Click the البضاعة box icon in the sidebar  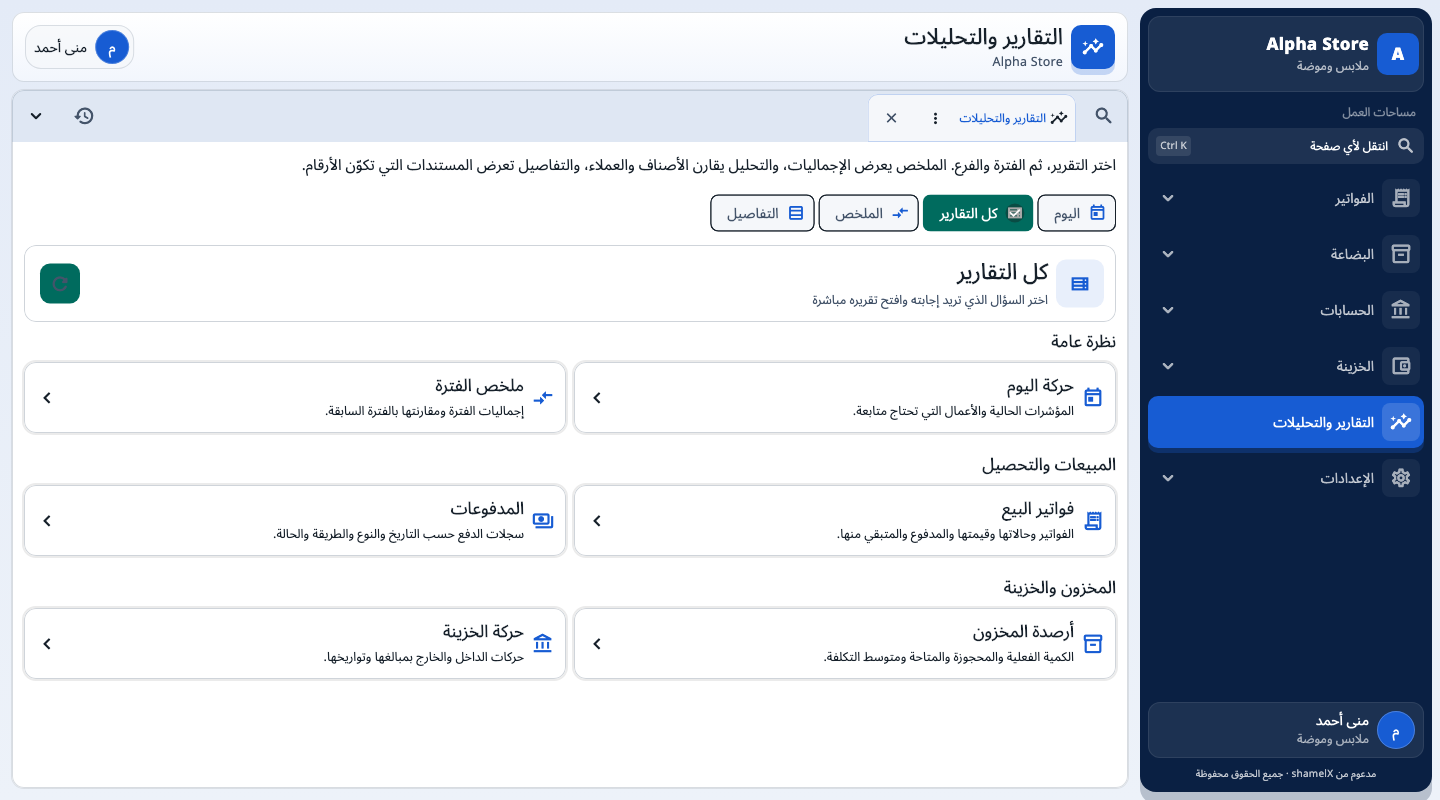tap(1401, 254)
